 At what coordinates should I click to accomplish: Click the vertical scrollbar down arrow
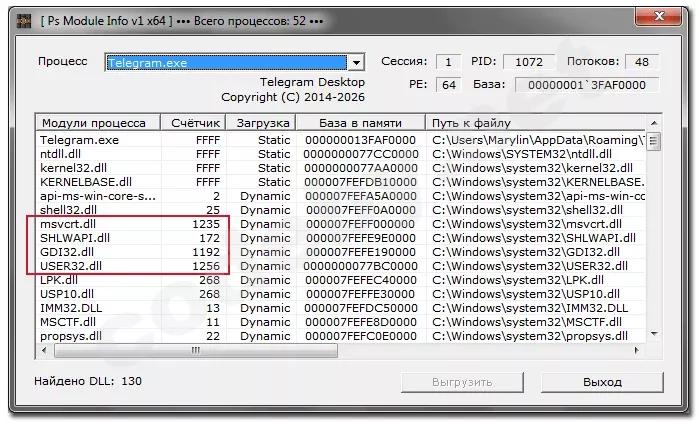click(654, 334)
